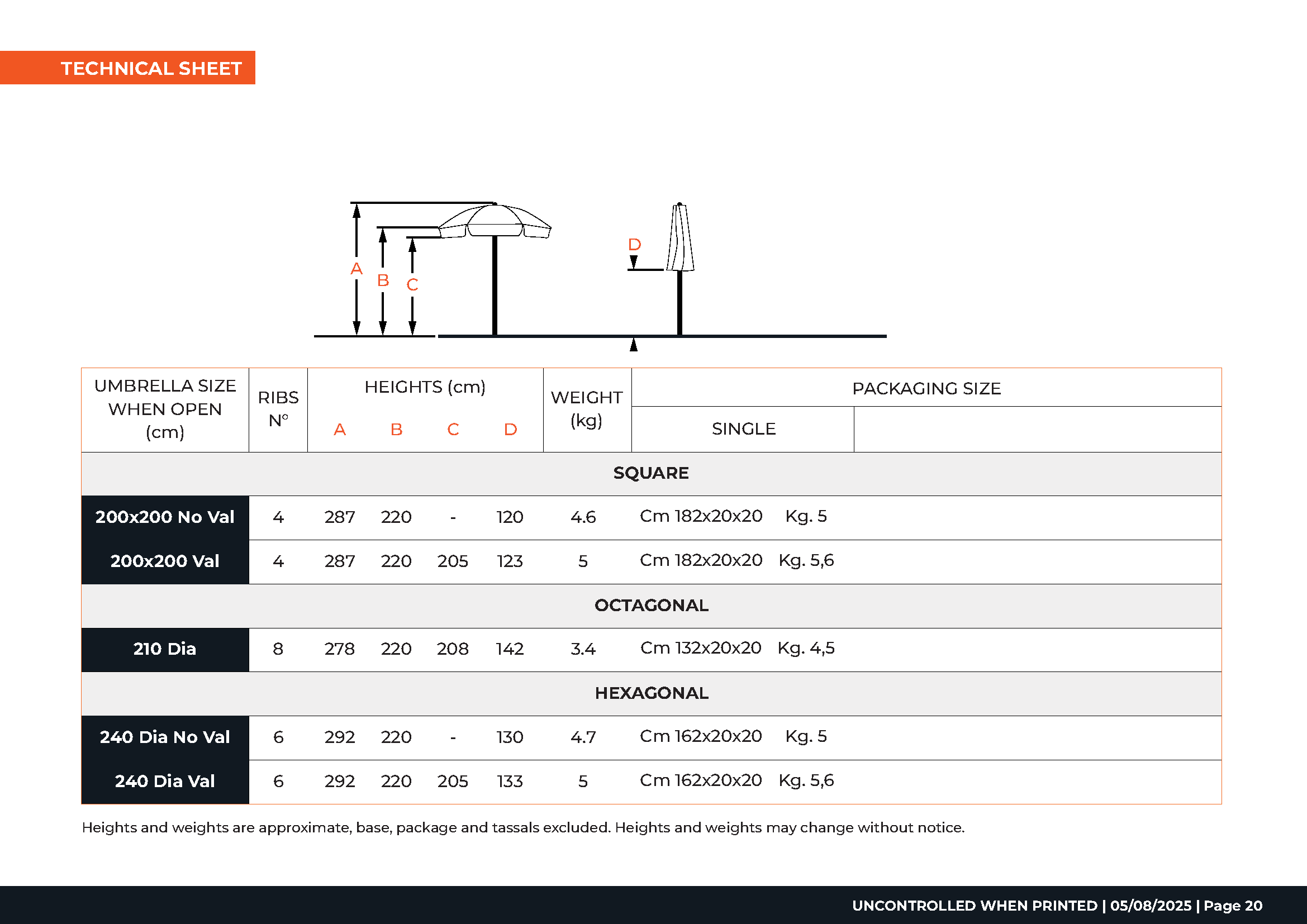
Task: Click the HEXAGONAL section header
Action: click(650, 692)
